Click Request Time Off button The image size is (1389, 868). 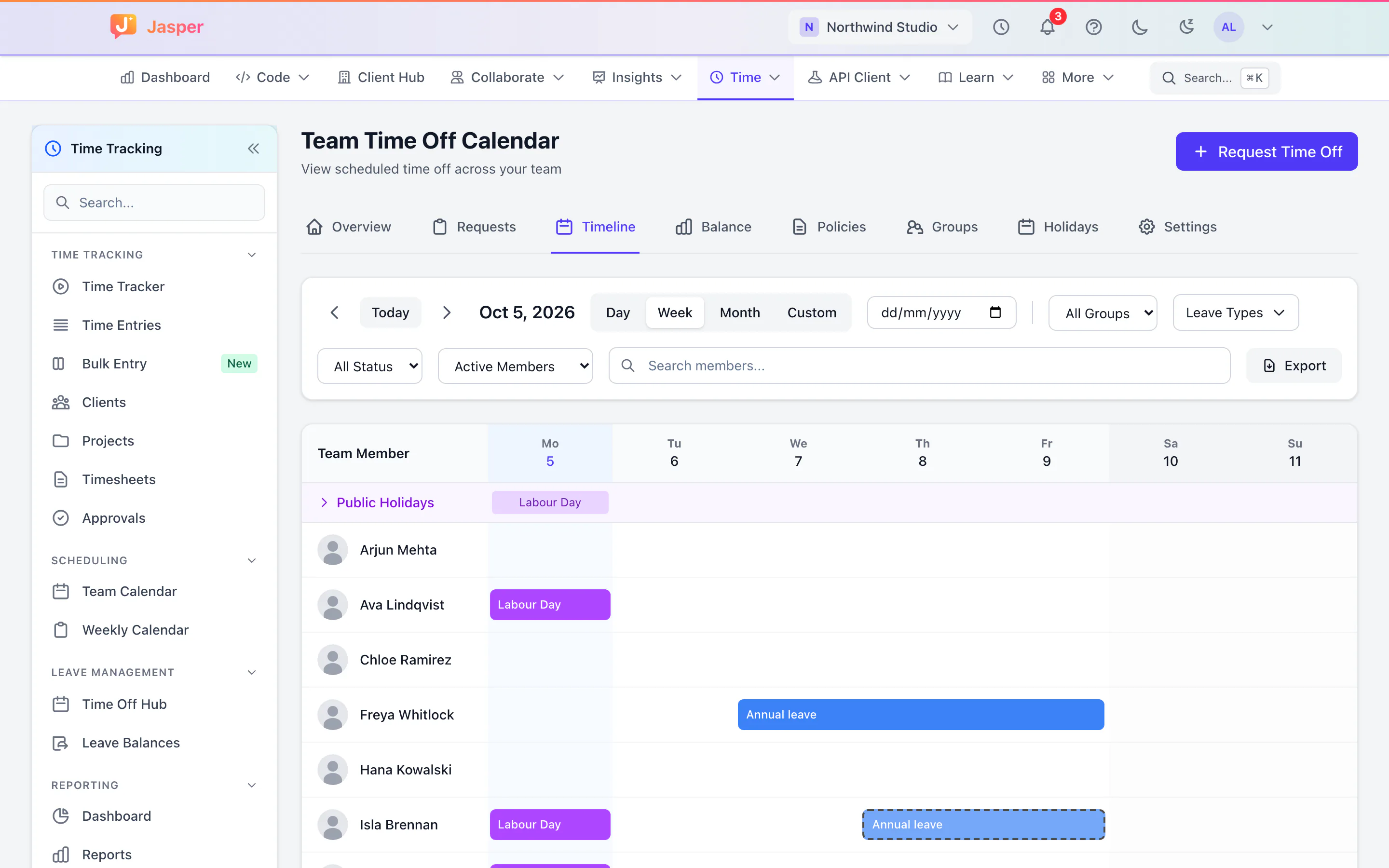[x=1267, y=151]
